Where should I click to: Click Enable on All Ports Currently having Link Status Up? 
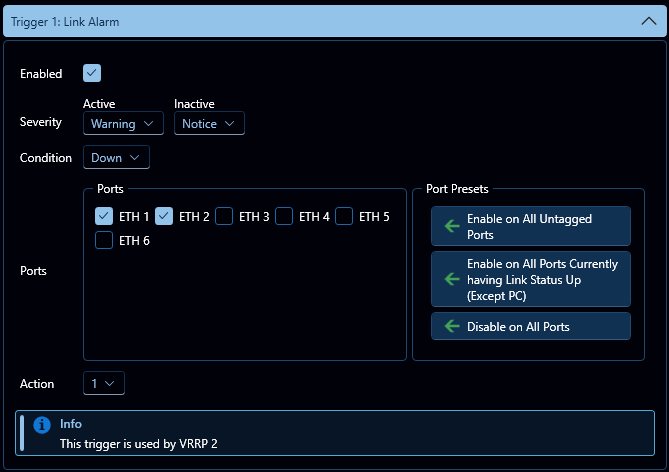(531, 279)
